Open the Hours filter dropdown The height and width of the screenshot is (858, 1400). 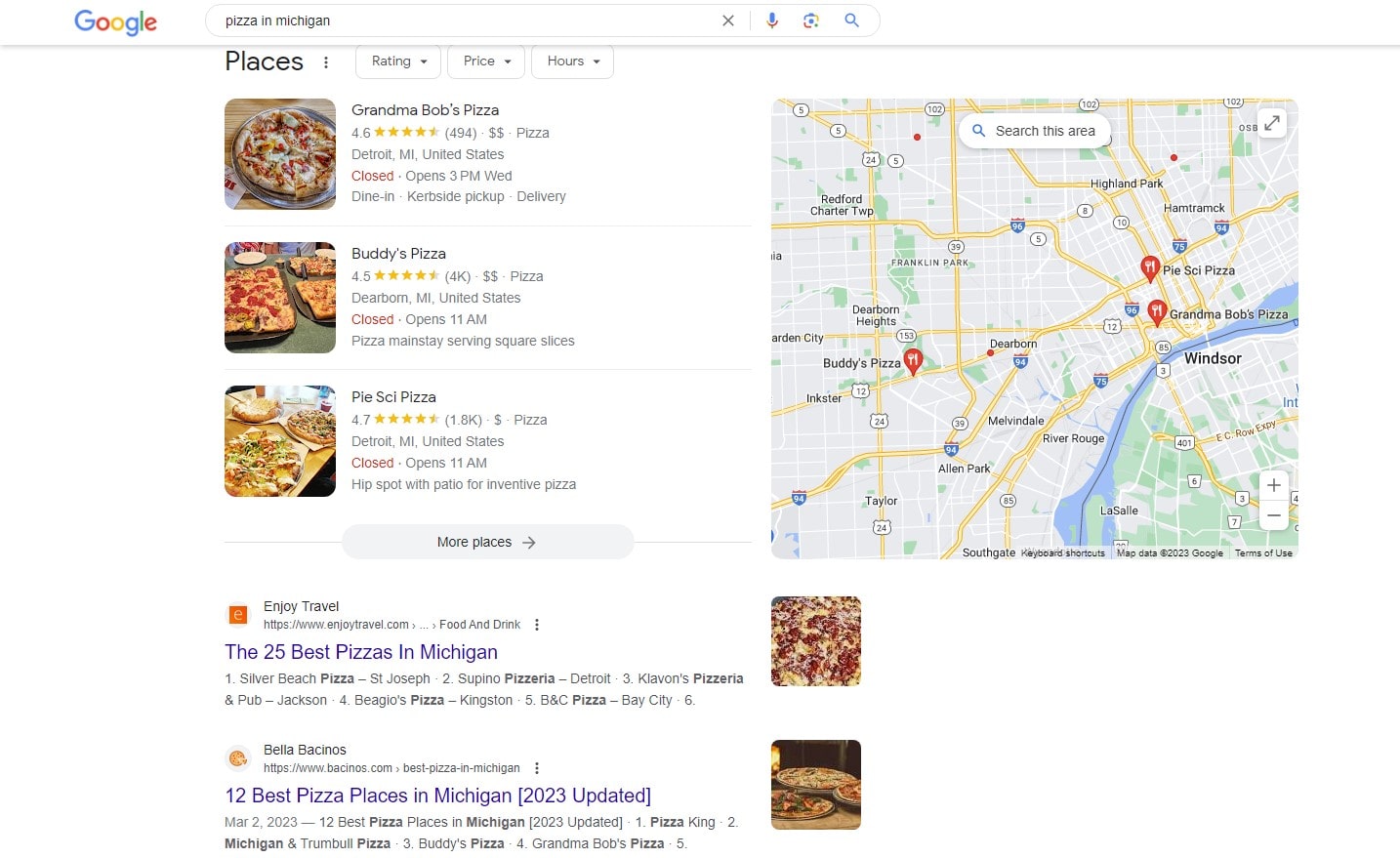click(x=571, y=61)
